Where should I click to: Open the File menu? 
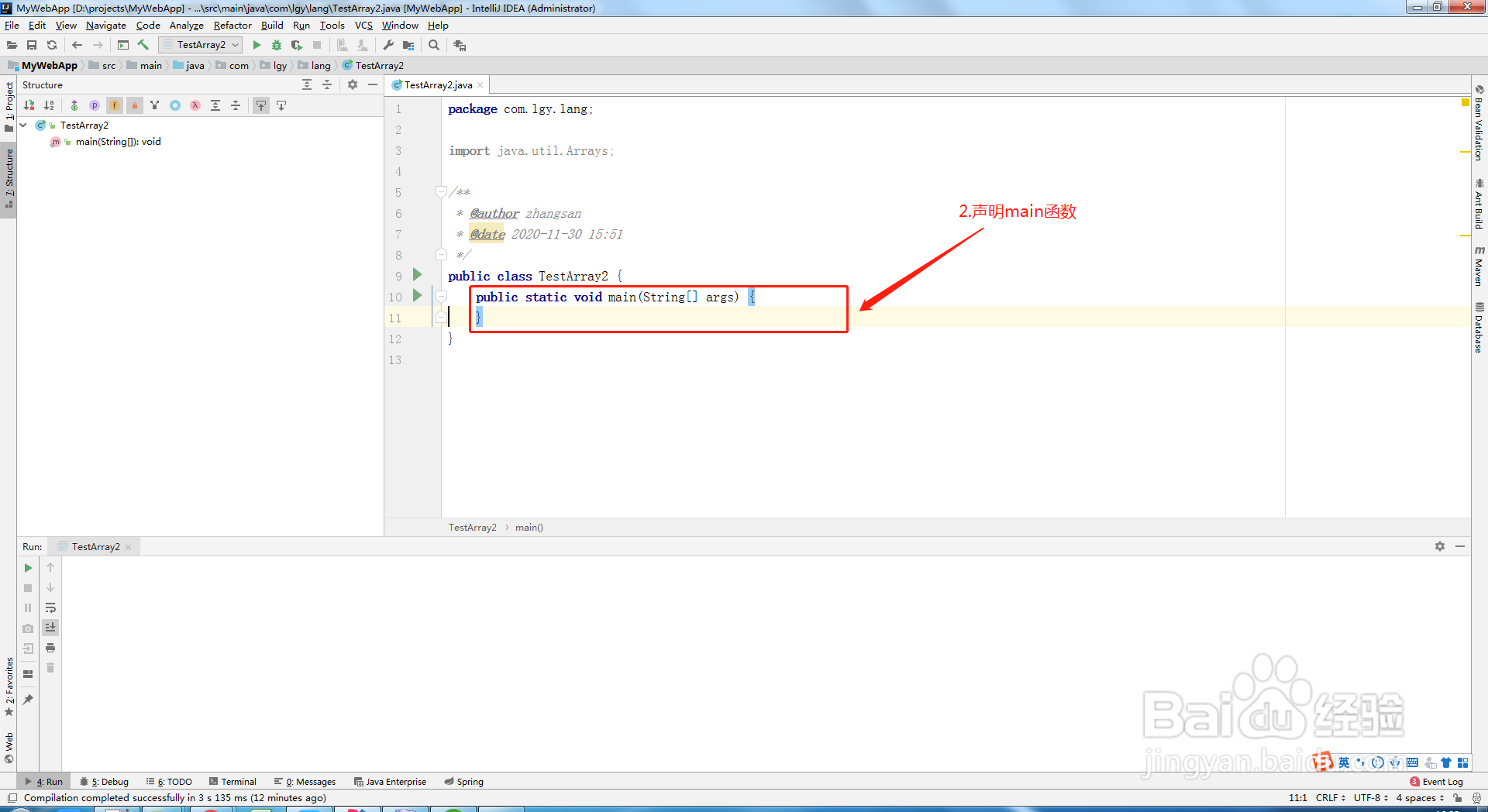[x=12, y=26]
